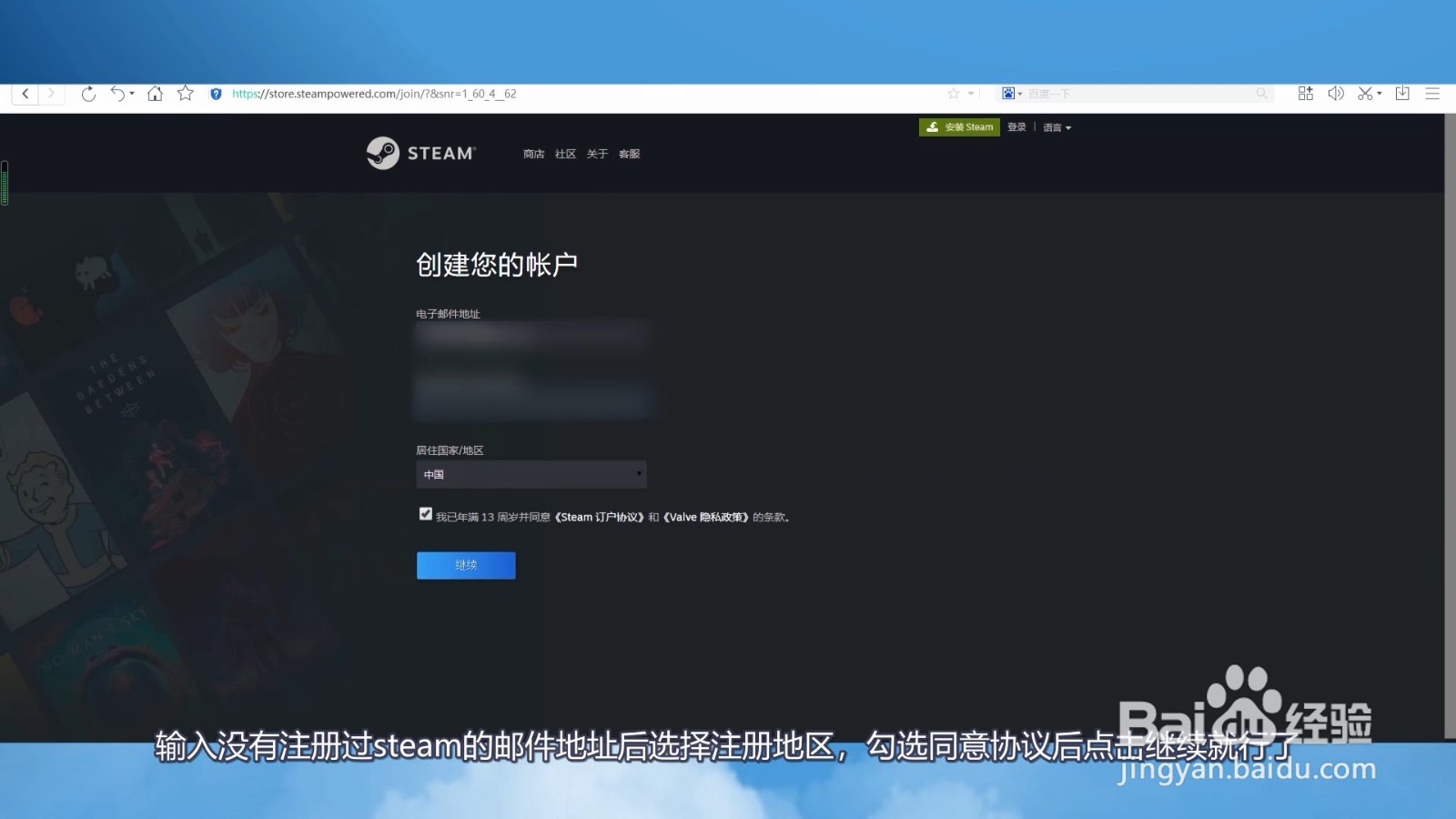Screen dimensions: 1456x819
Task: Open the 语言 language dropdown
Action: (1057, 127)
